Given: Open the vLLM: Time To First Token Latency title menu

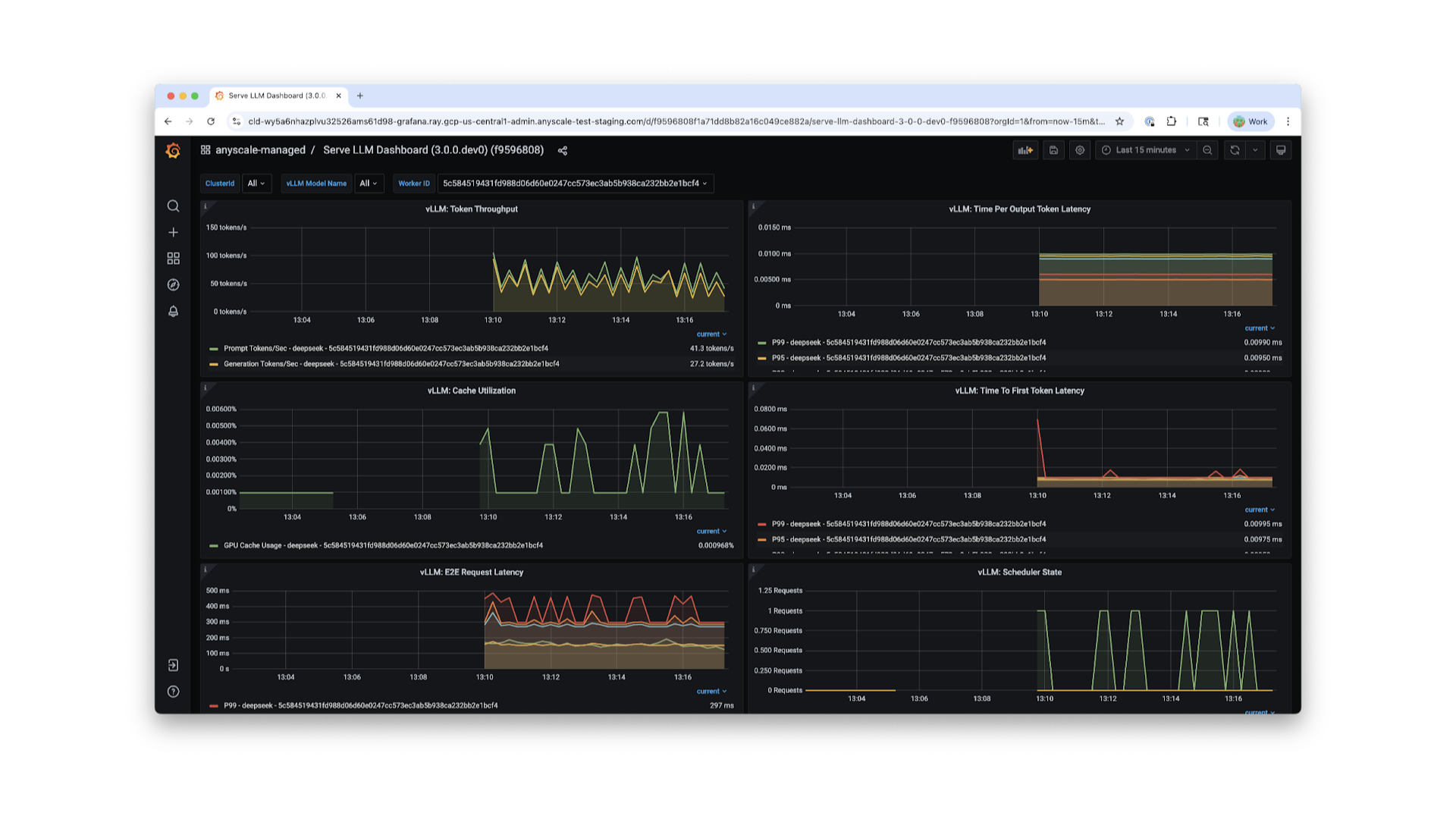Looking at the screenshot, I should point(1019,391).
